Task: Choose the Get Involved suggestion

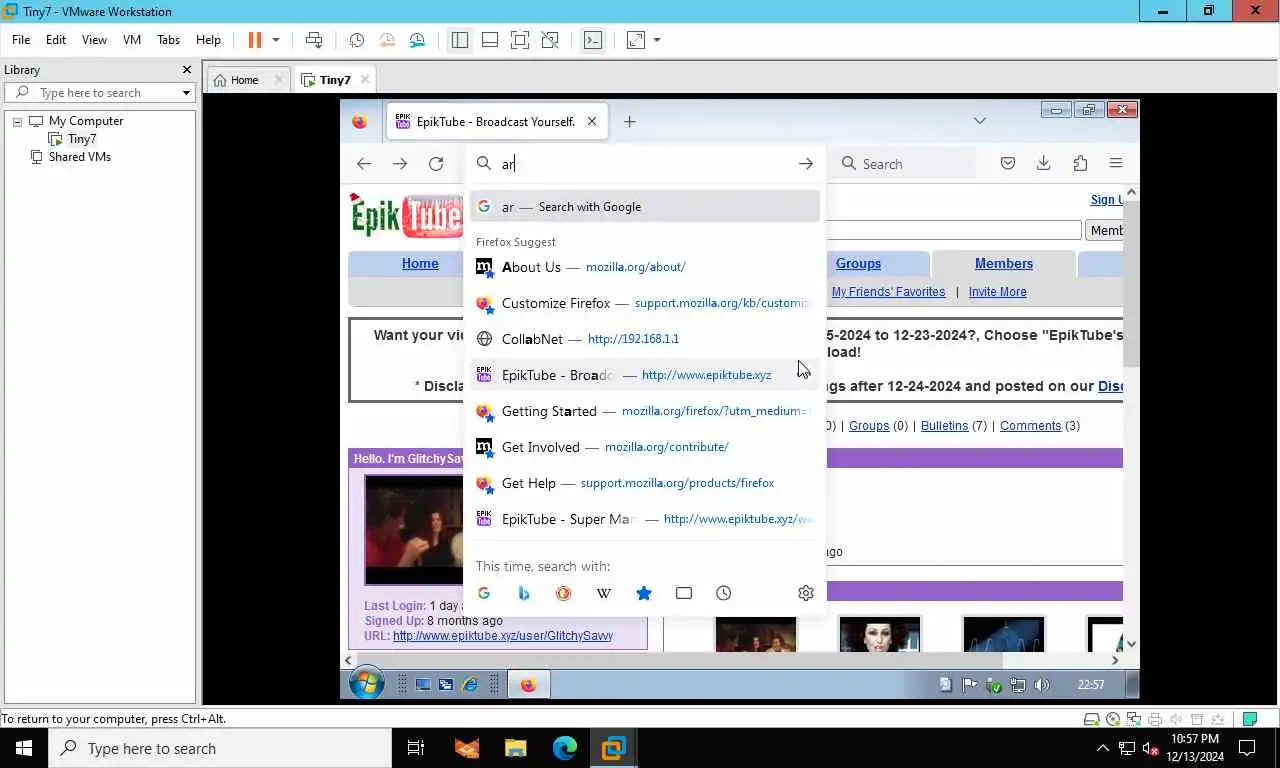Action: (645, 447)
